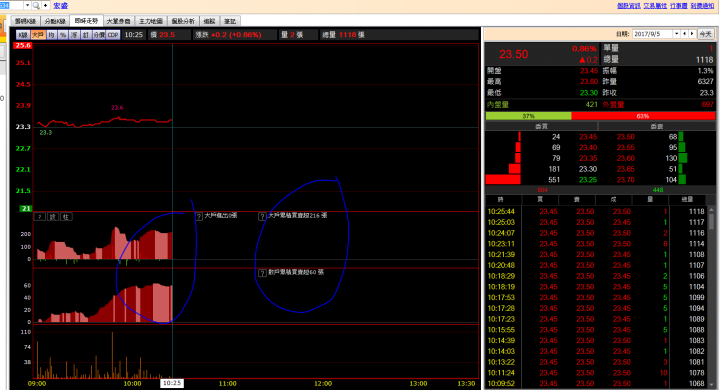Select the 10:11:24 trade row
Image resolution: width=720 pixels, height=390 pixels.
[596, 373]
